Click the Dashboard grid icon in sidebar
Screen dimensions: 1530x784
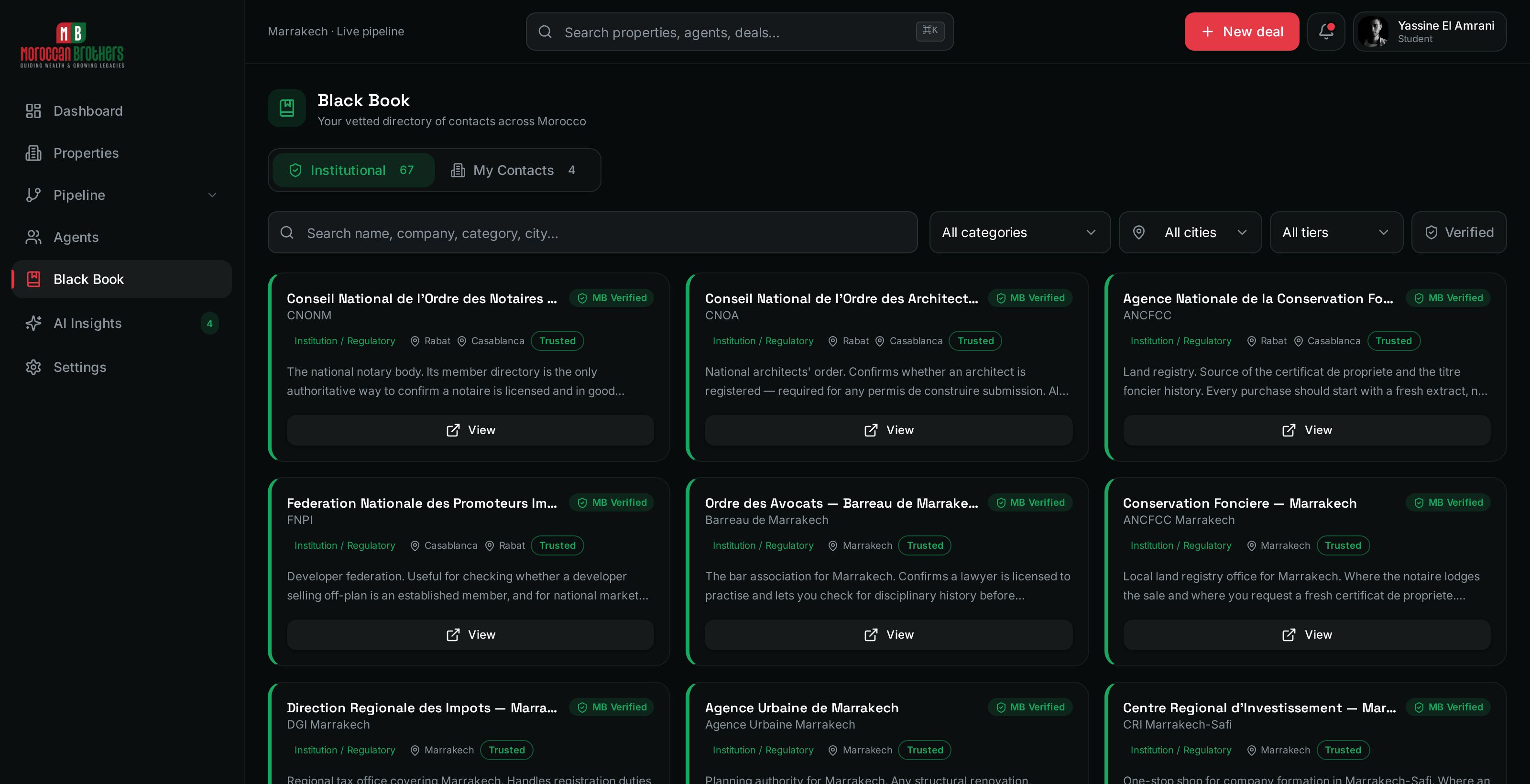coord(33,111)
